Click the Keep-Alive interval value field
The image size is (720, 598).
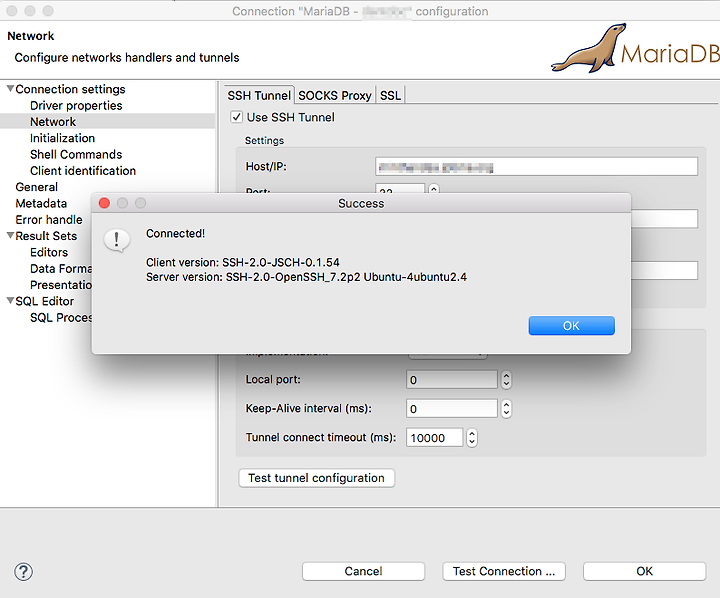[452, 408]
